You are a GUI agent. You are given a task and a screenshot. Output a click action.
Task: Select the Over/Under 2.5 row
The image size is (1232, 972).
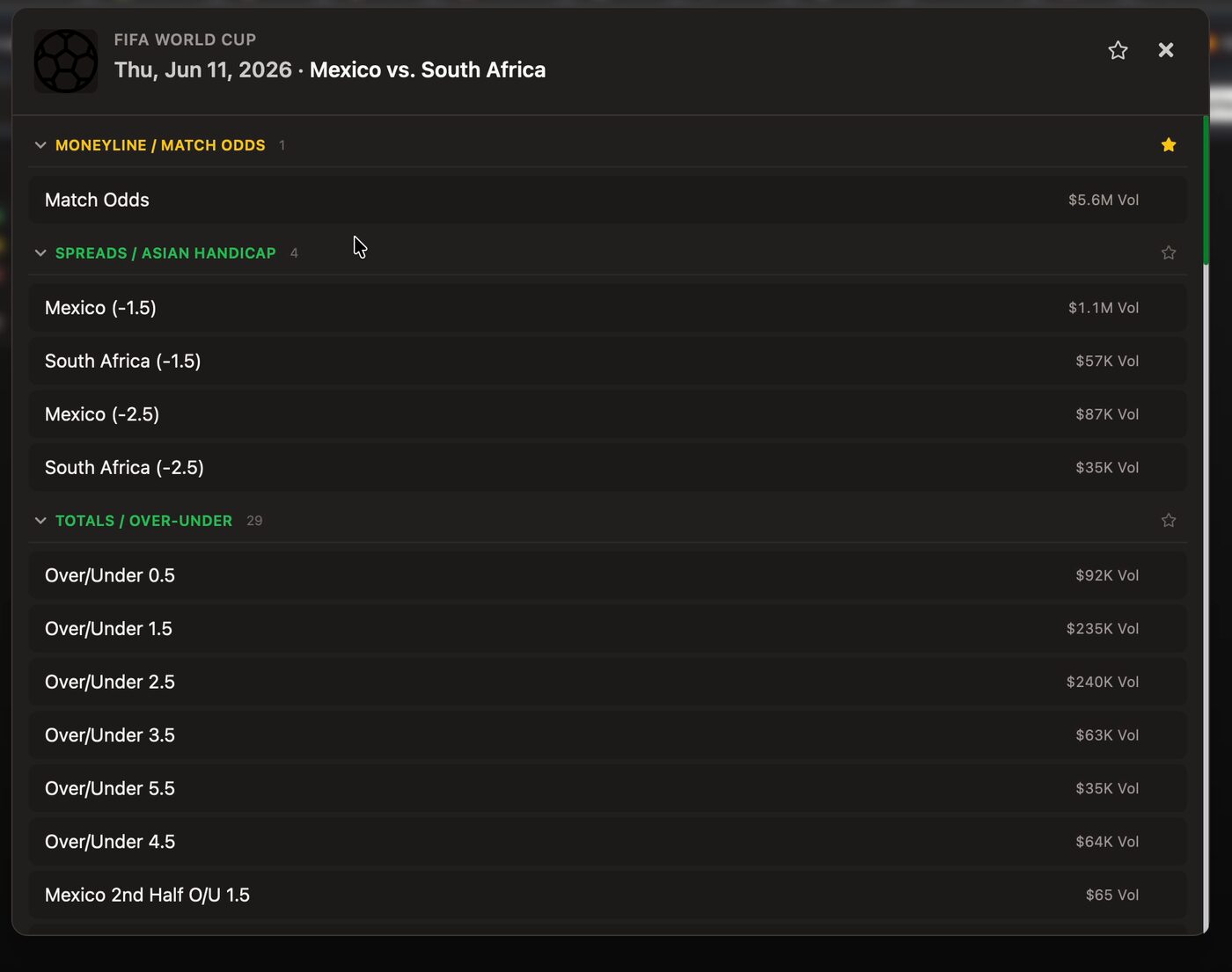point(608,682)
